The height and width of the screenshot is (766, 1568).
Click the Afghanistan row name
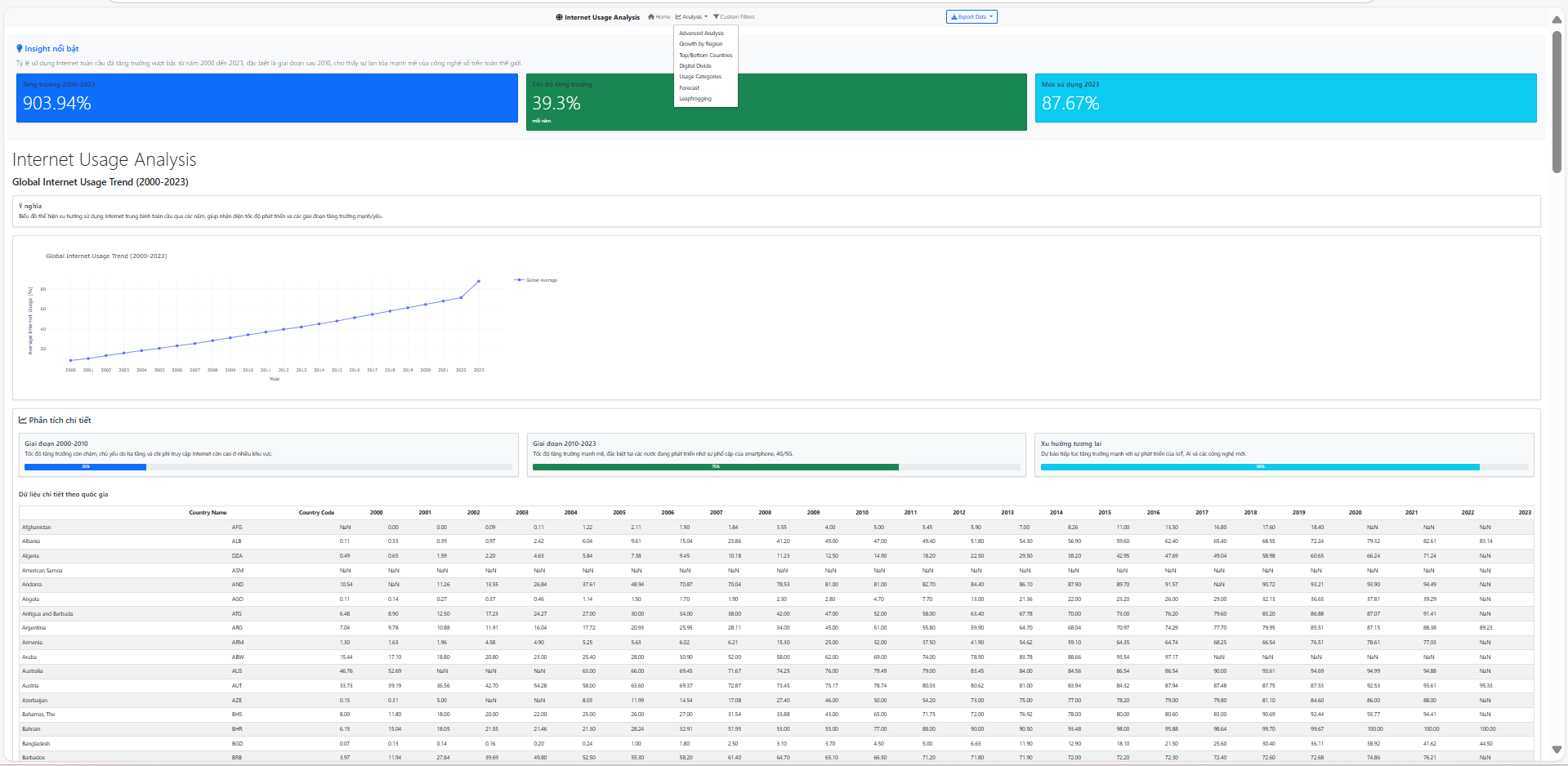click(x=36, y=528)
